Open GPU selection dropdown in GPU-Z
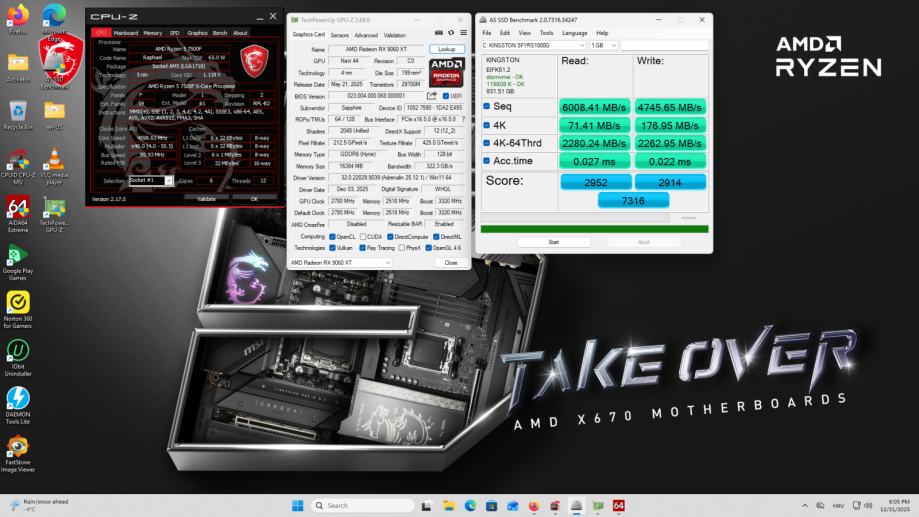Viewport: 919px width, 517px height. pyautogui.click(x=340, y=263)
